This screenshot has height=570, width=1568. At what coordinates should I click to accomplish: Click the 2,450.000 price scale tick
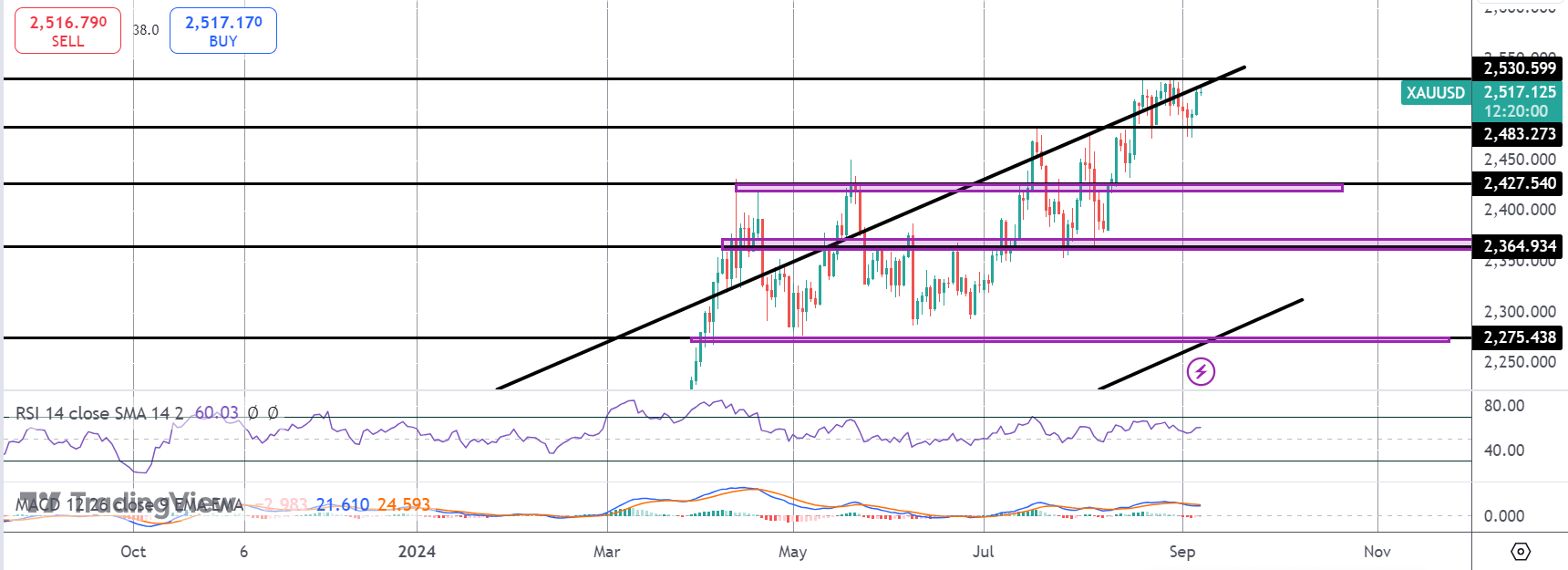[1520, 160]
